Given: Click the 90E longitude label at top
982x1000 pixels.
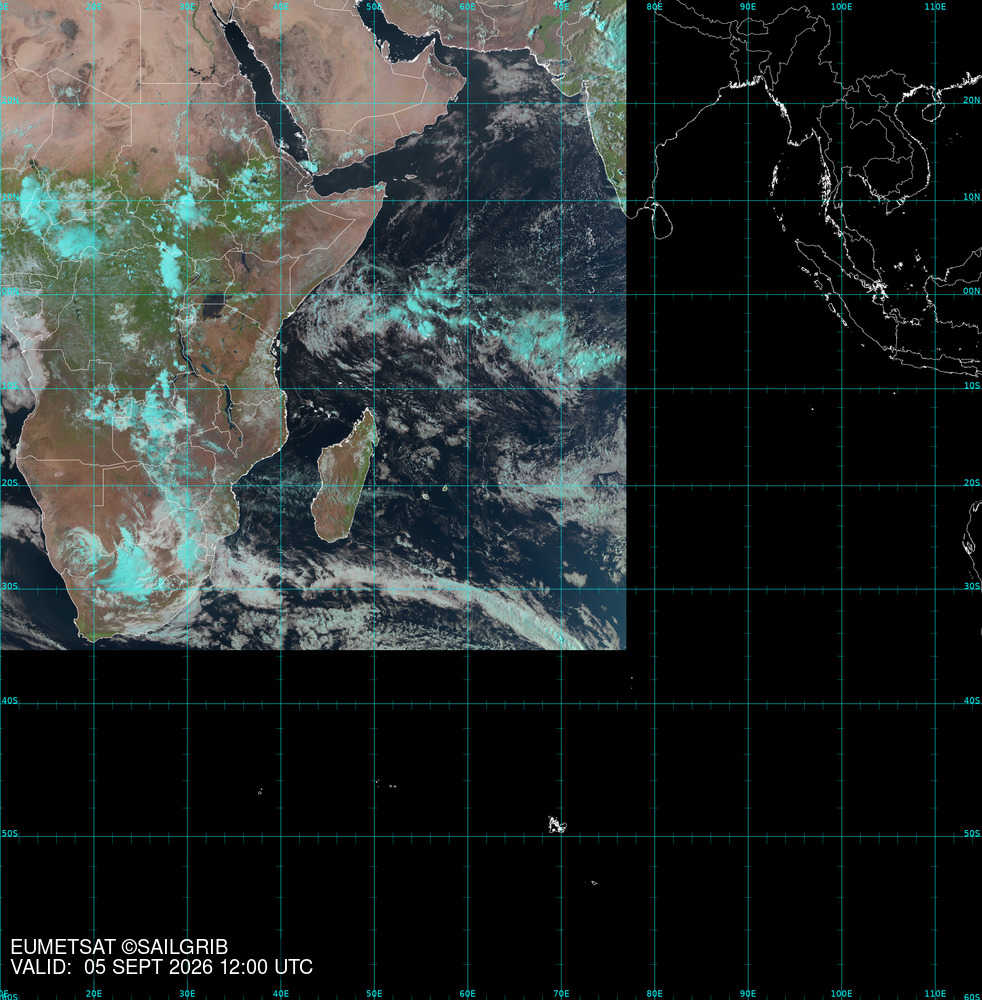Looking at the screenshot, I should click(748, 6).
